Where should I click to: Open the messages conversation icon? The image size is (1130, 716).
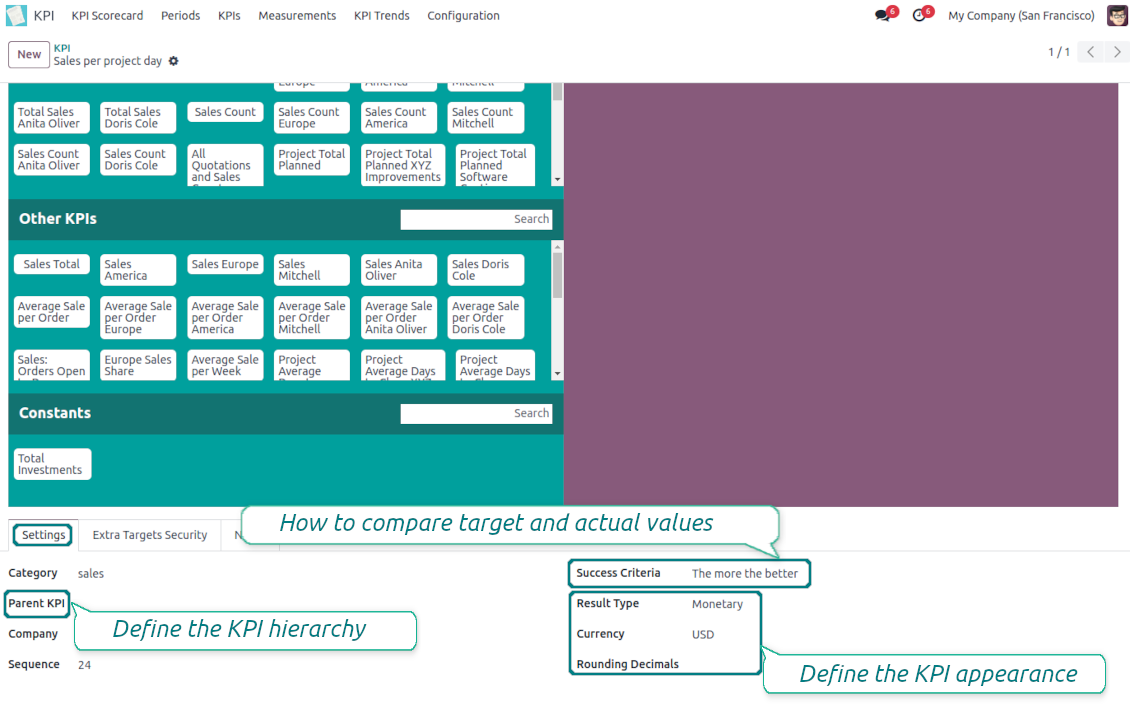[882, 15]
